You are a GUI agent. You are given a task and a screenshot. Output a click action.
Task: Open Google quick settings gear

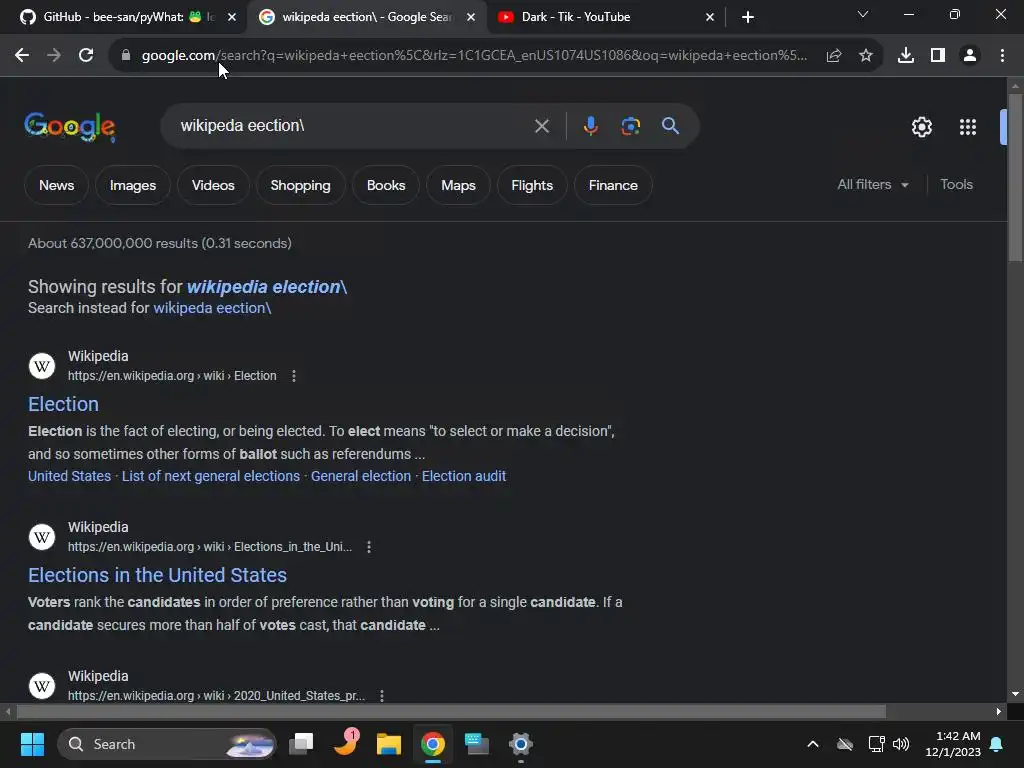pos(921,127)
